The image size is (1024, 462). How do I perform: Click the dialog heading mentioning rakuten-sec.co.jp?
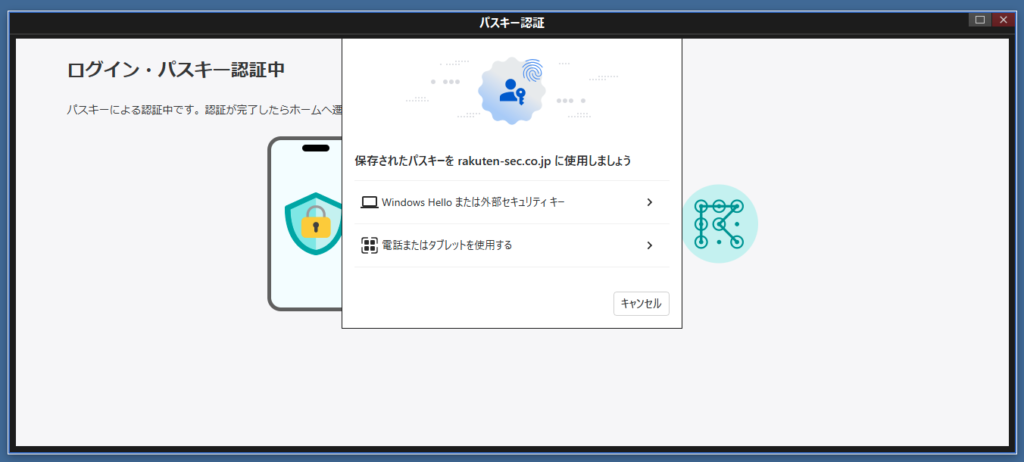[x=493, y=161]
